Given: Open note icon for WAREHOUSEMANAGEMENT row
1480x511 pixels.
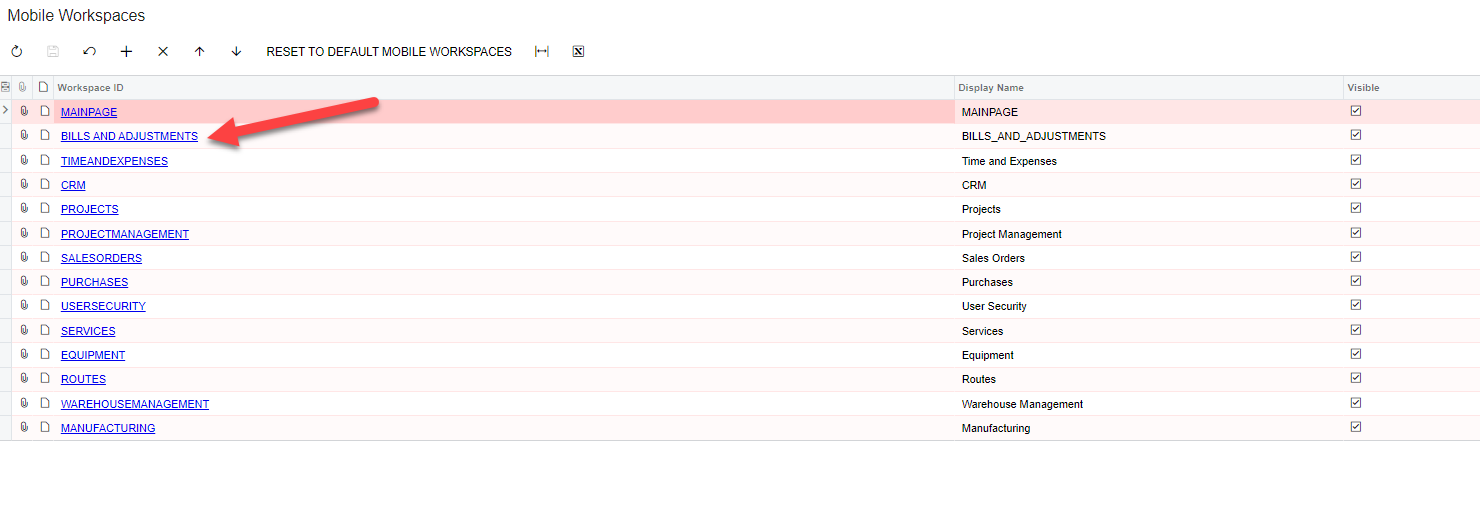Looking at the screenshot, I should 43,403.
